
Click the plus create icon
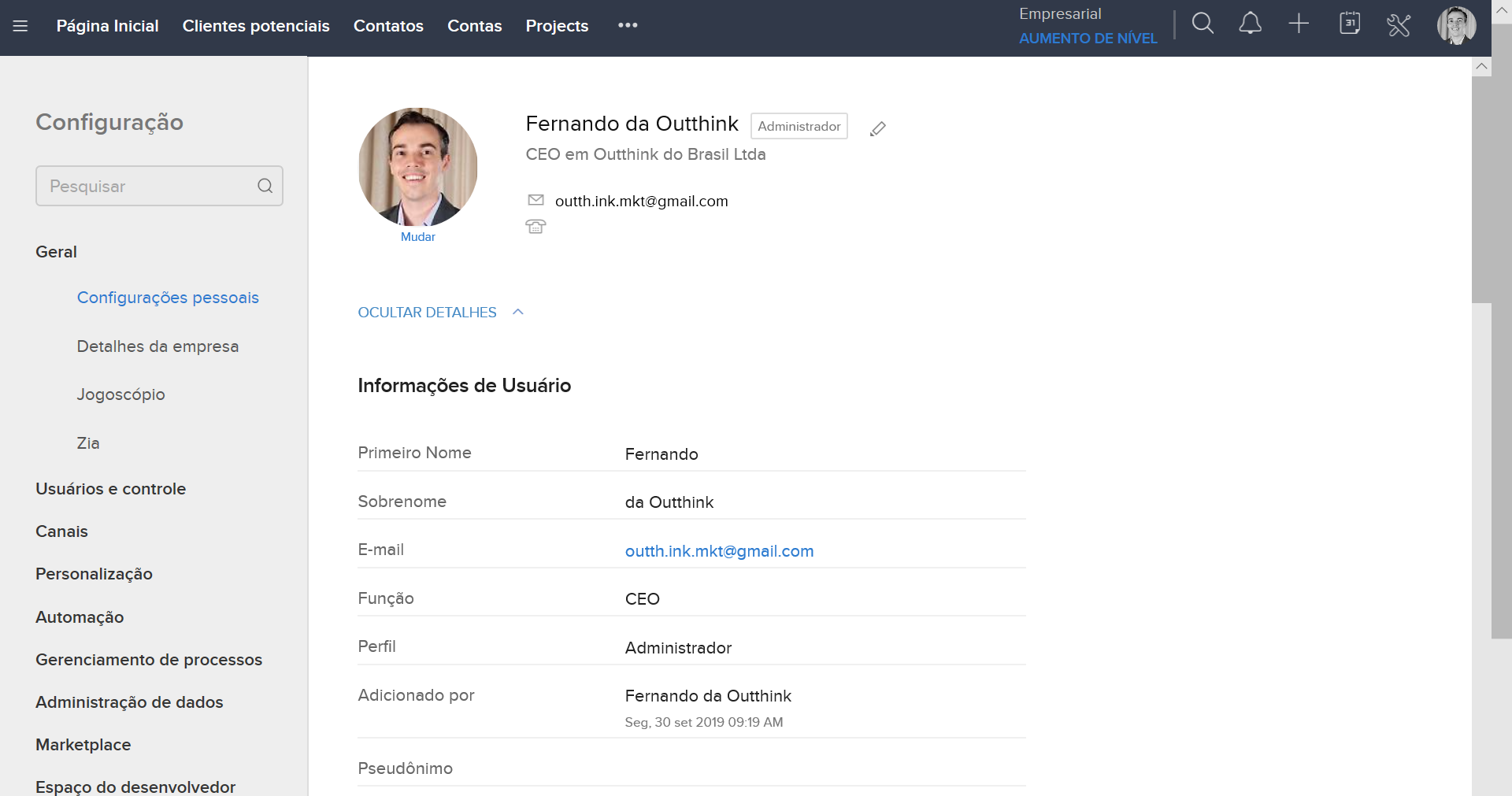tap(1299, 24)
